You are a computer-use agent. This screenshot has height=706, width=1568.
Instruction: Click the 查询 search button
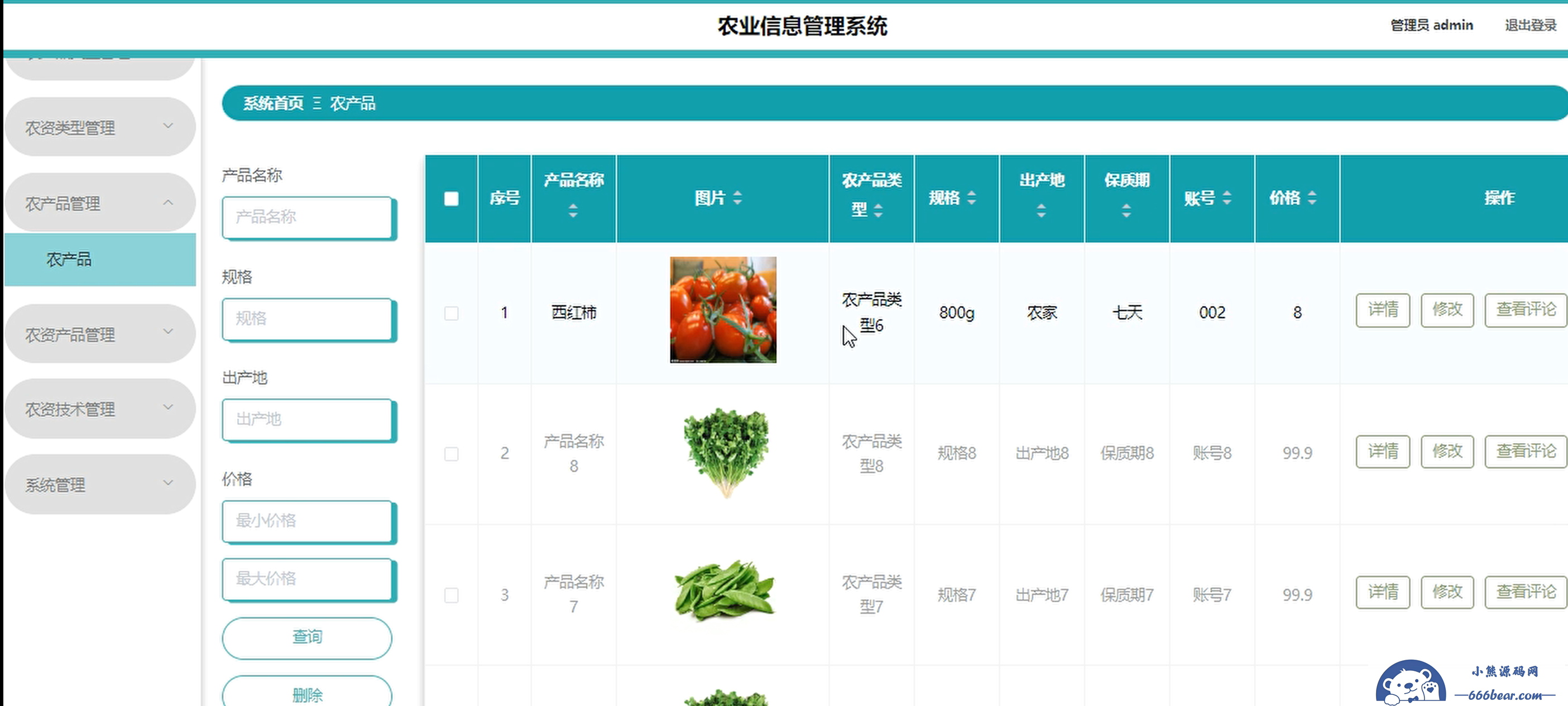coord(307,638)
